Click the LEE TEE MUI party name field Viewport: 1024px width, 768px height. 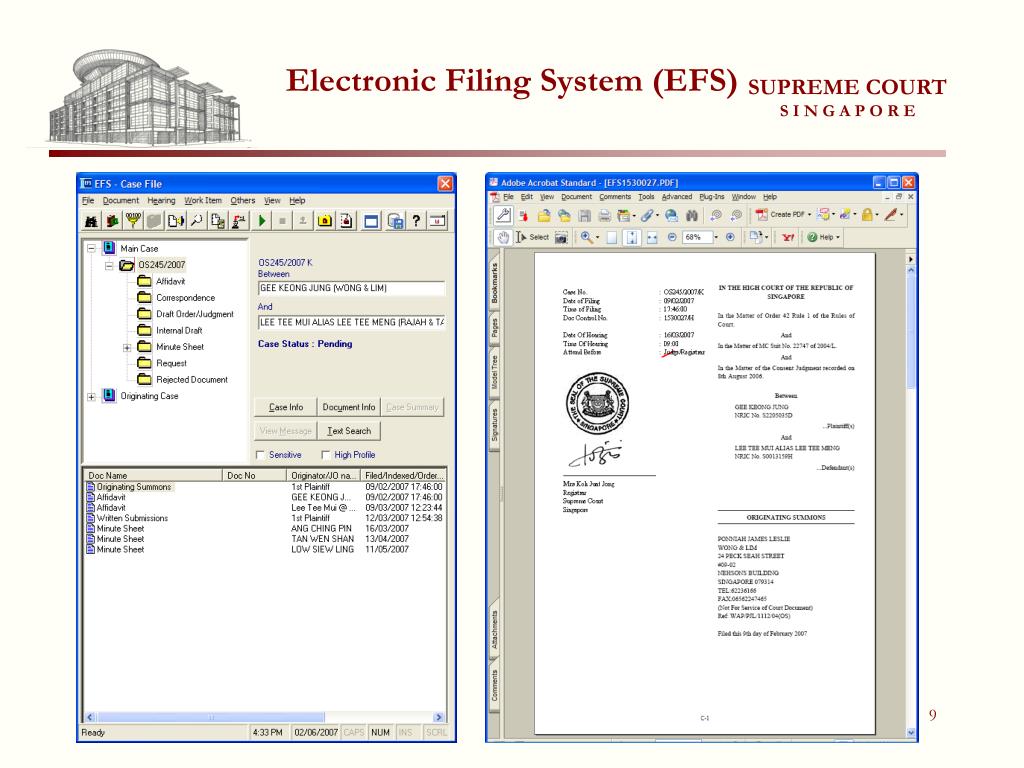pyautogui.click(x=351, y=322)
